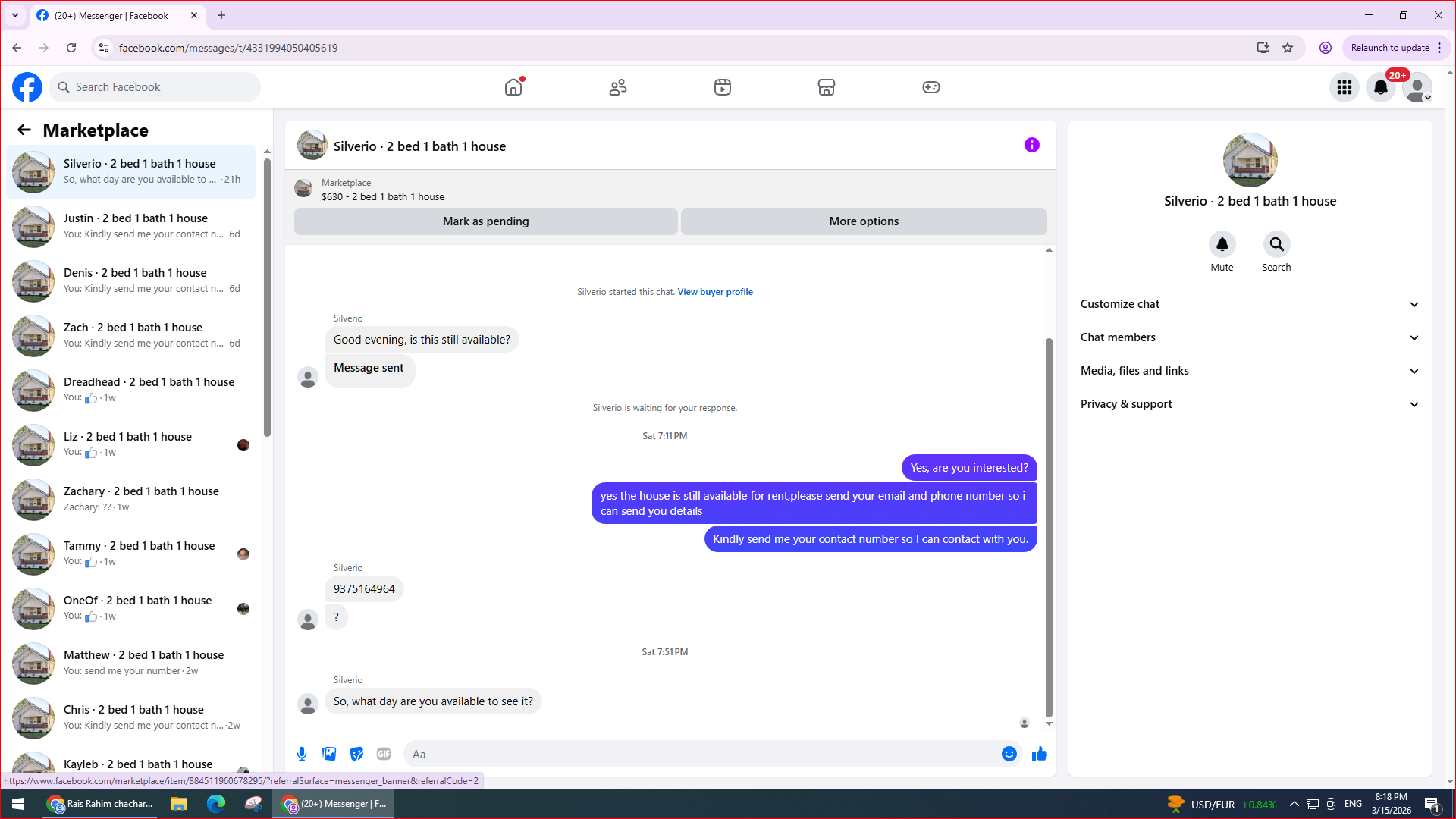
Task: Open Chris chat in the list
Action: tap(131, 718)
